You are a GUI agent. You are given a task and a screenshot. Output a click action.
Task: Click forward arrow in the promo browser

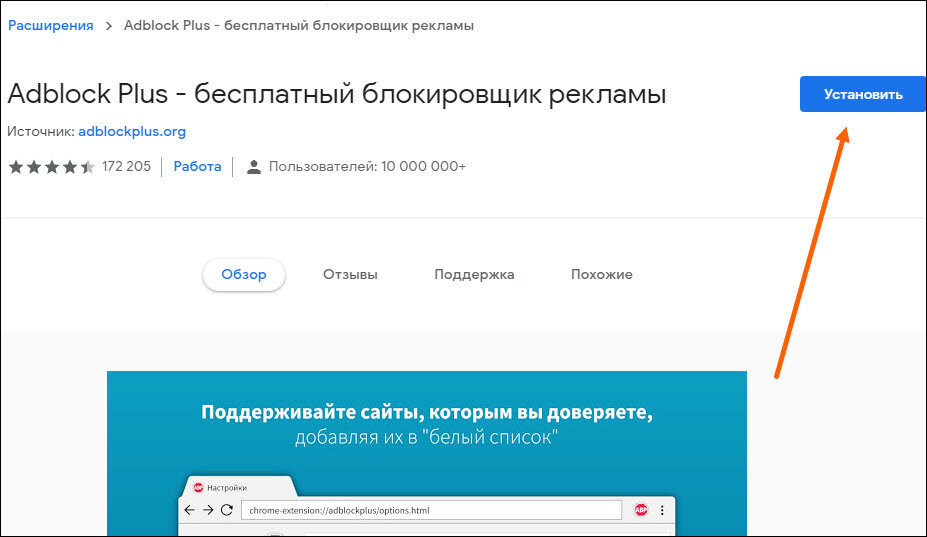tap(208, 510)
